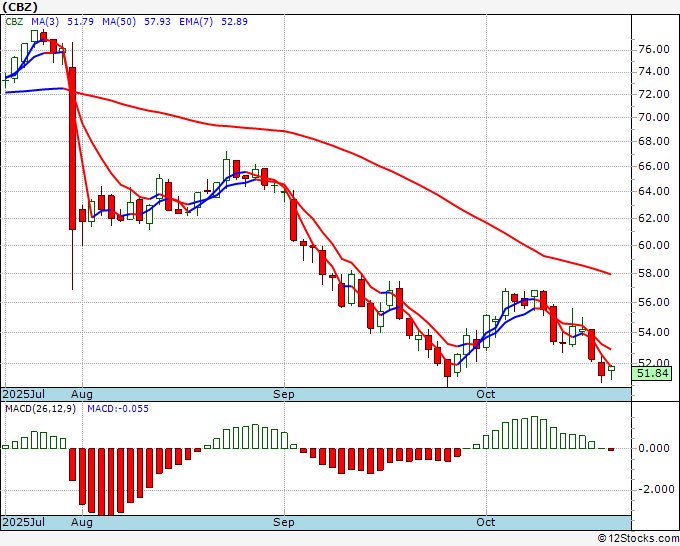Click the -2.000 MACD axis label

pos(656,489)
